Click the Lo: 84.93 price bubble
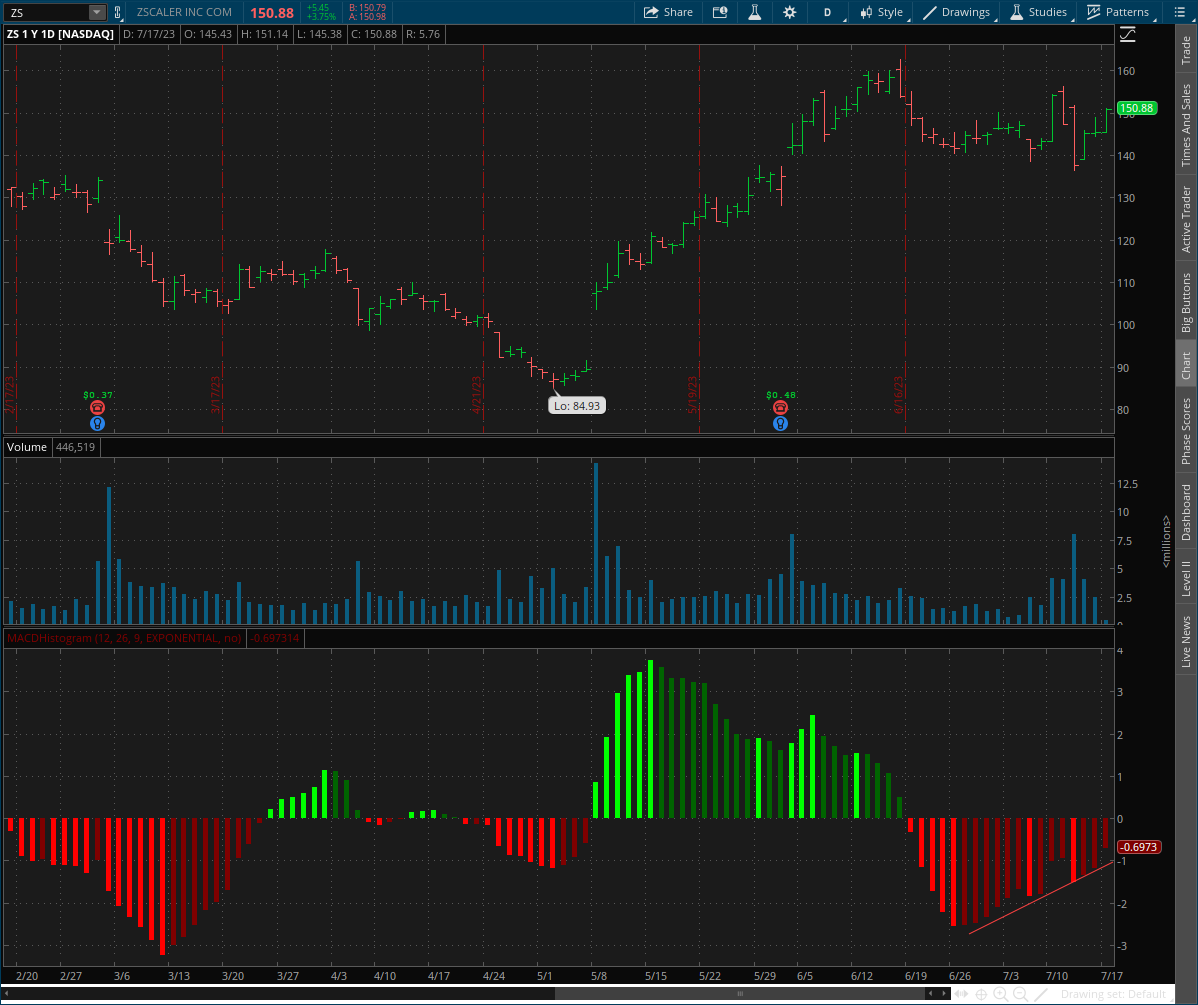The height and width of the screenshot is (1005, 1198). 577,406
